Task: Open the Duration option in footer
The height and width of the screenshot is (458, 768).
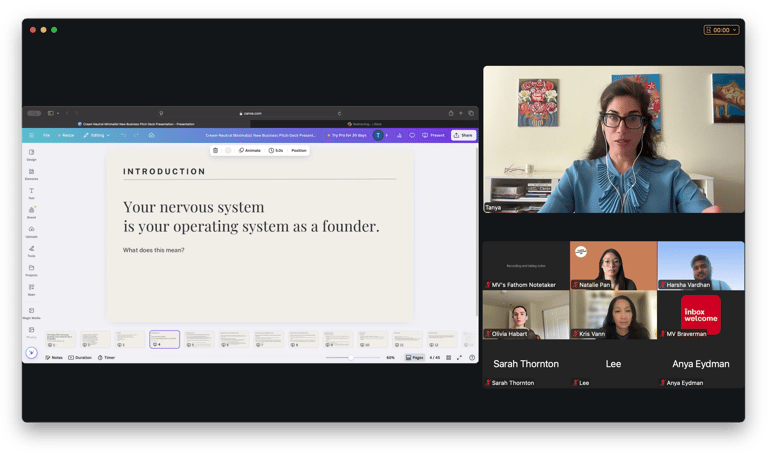Action: (x=80, y=358)
